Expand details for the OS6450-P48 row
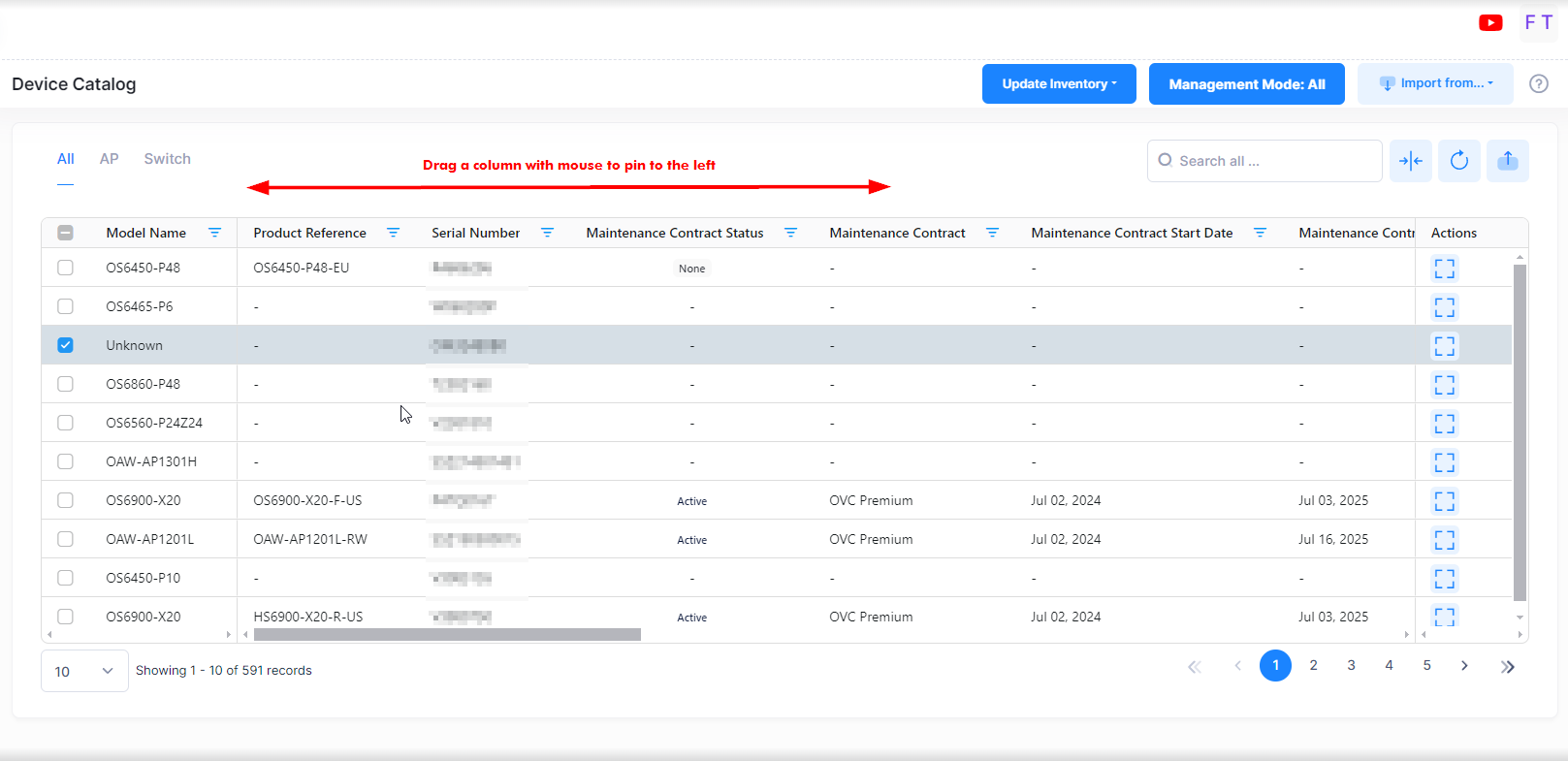The width and height of the screenshot is (1568, 761). (1444, 269)
